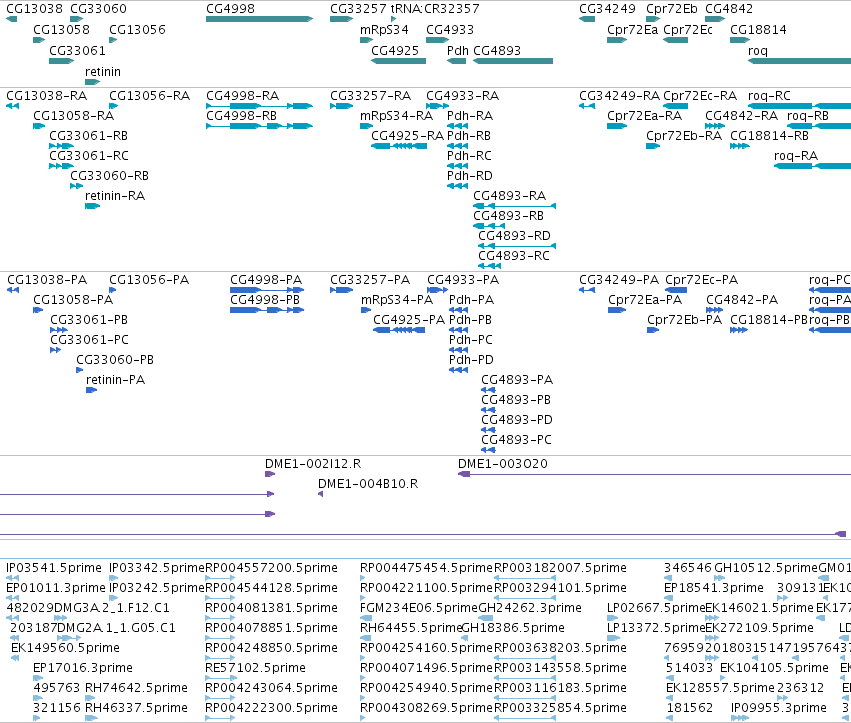Select the CG4925-PA protein glyph
This screenshot has width=851, height=723.
click(399, 330)
